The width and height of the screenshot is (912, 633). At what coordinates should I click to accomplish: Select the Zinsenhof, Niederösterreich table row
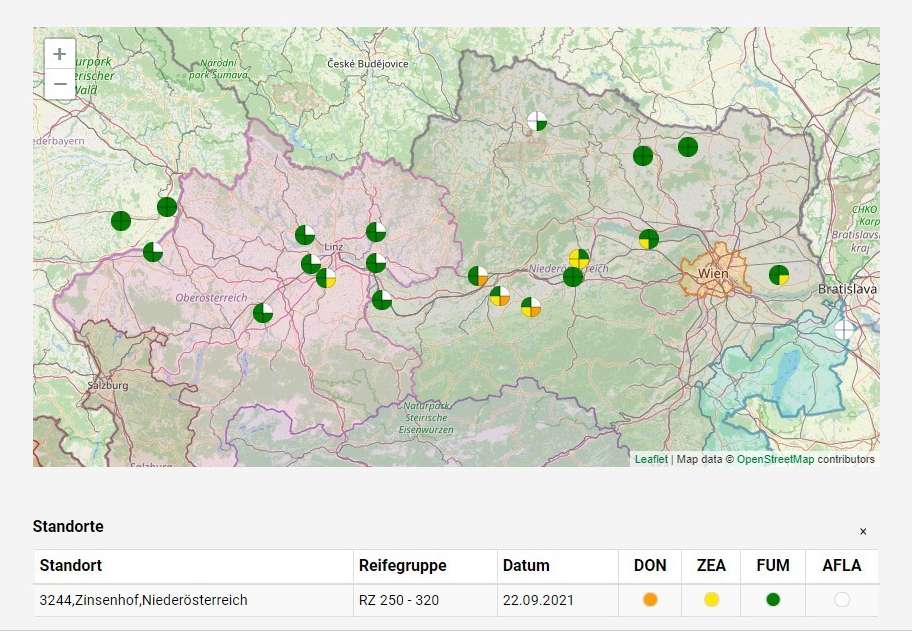tap(143, 600)
